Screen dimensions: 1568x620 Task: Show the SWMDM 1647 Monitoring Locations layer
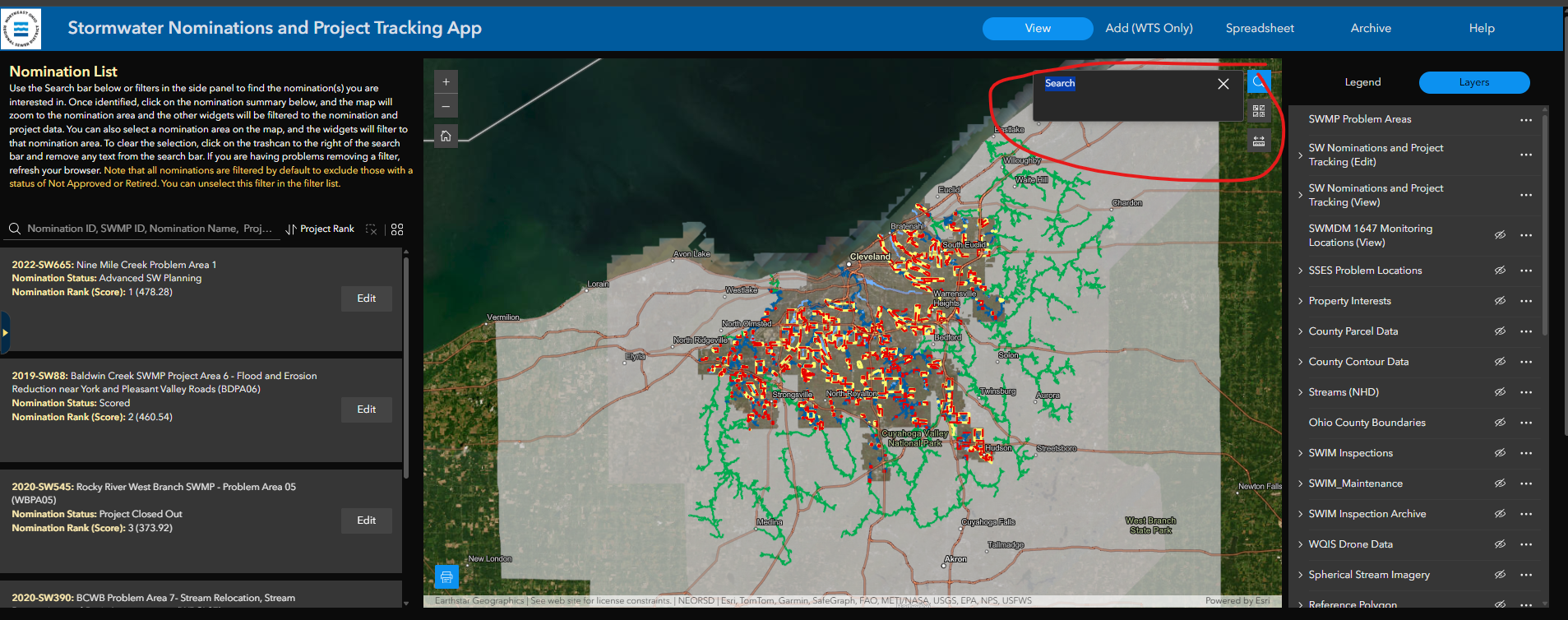[1500, 235]
